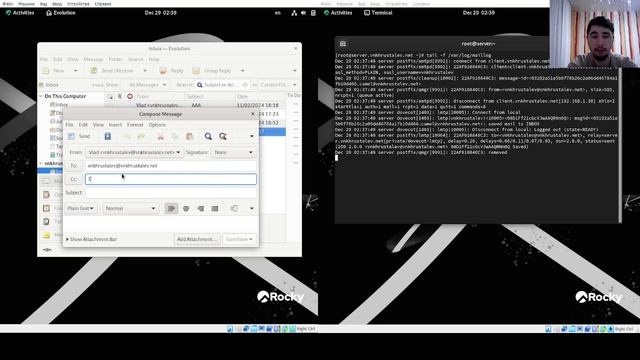Click in the Subject field

tap(171, 193)
